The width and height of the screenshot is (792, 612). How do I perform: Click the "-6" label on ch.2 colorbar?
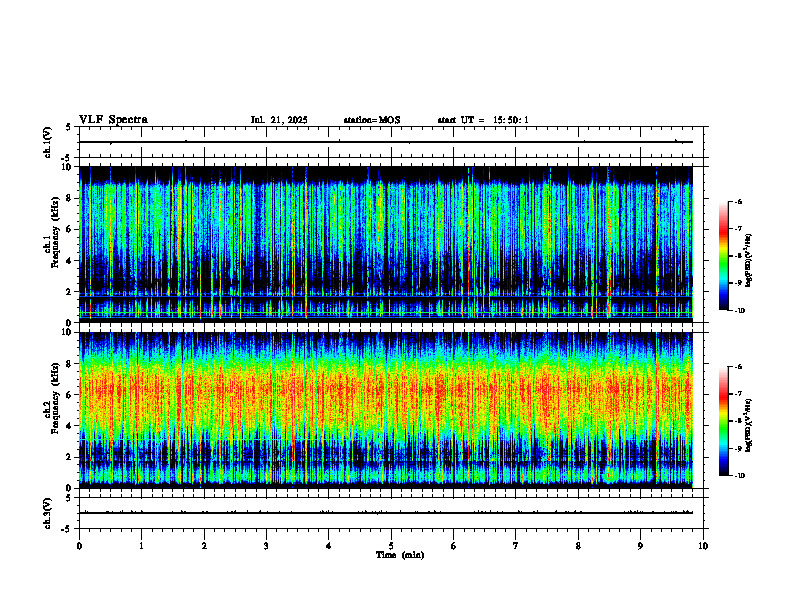(738, 367)
